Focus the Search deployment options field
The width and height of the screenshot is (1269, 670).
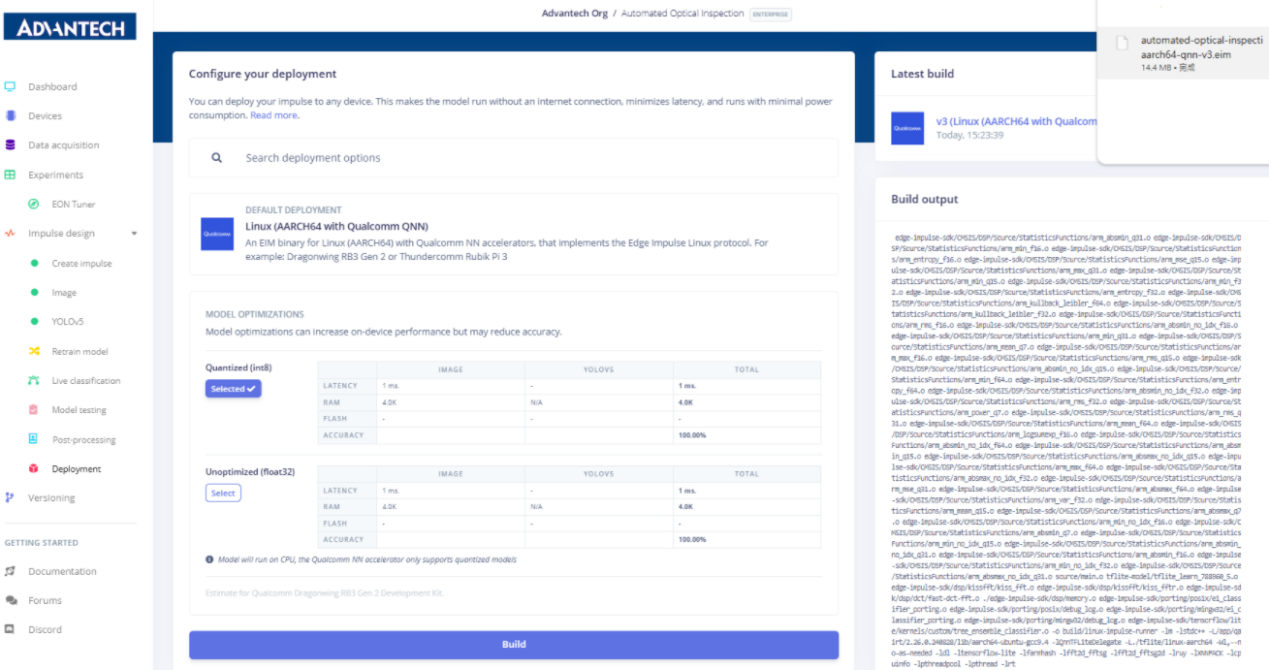(514, 158)
